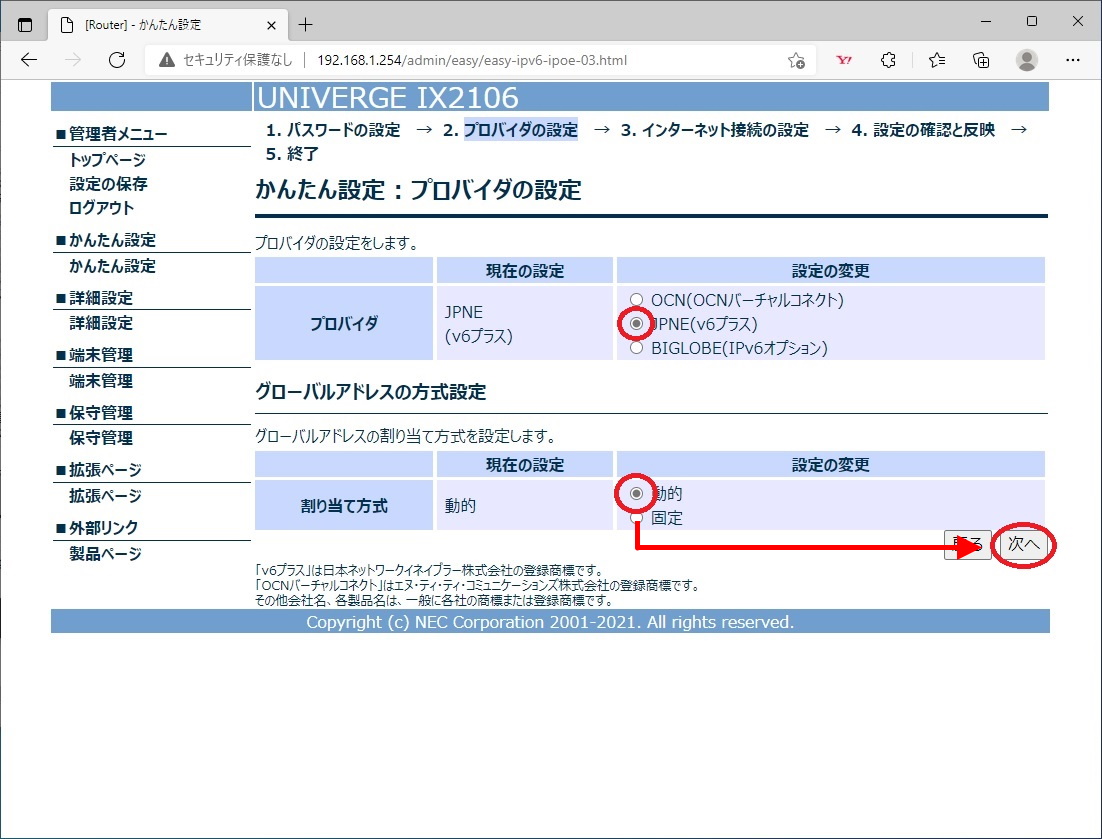Viewport: 1102px width, 839px height.
Task: Open 端末管理 sidebar link
Action: pos(101,381)
